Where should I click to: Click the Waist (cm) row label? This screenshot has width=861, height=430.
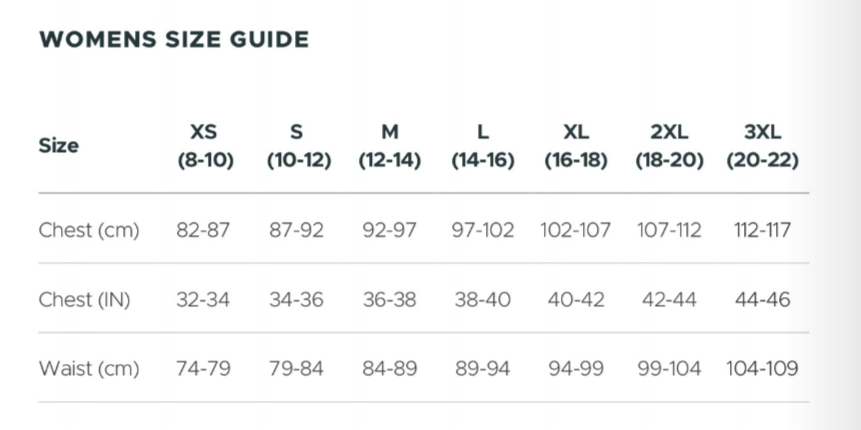(x=89, y=368)
